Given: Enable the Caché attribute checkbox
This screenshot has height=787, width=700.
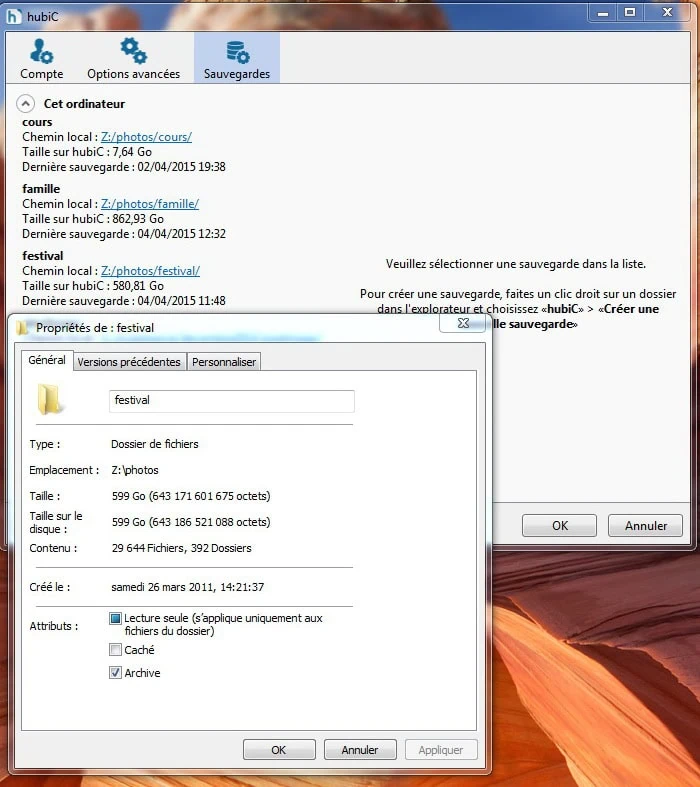Looking at the screenshot, I should pyautogui.click(x=116, y=650).
